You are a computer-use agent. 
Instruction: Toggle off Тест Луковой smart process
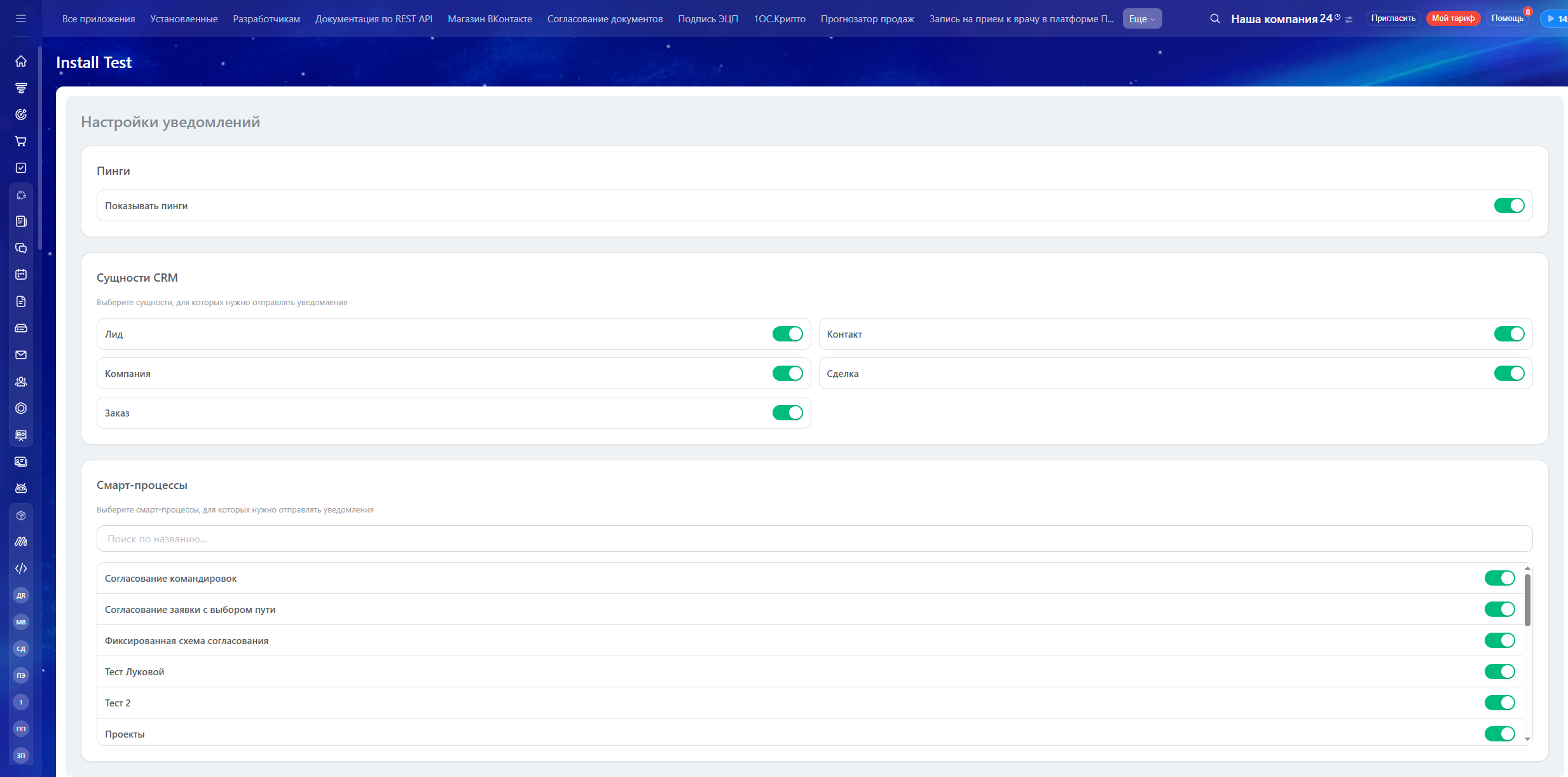click(1499, 671)
